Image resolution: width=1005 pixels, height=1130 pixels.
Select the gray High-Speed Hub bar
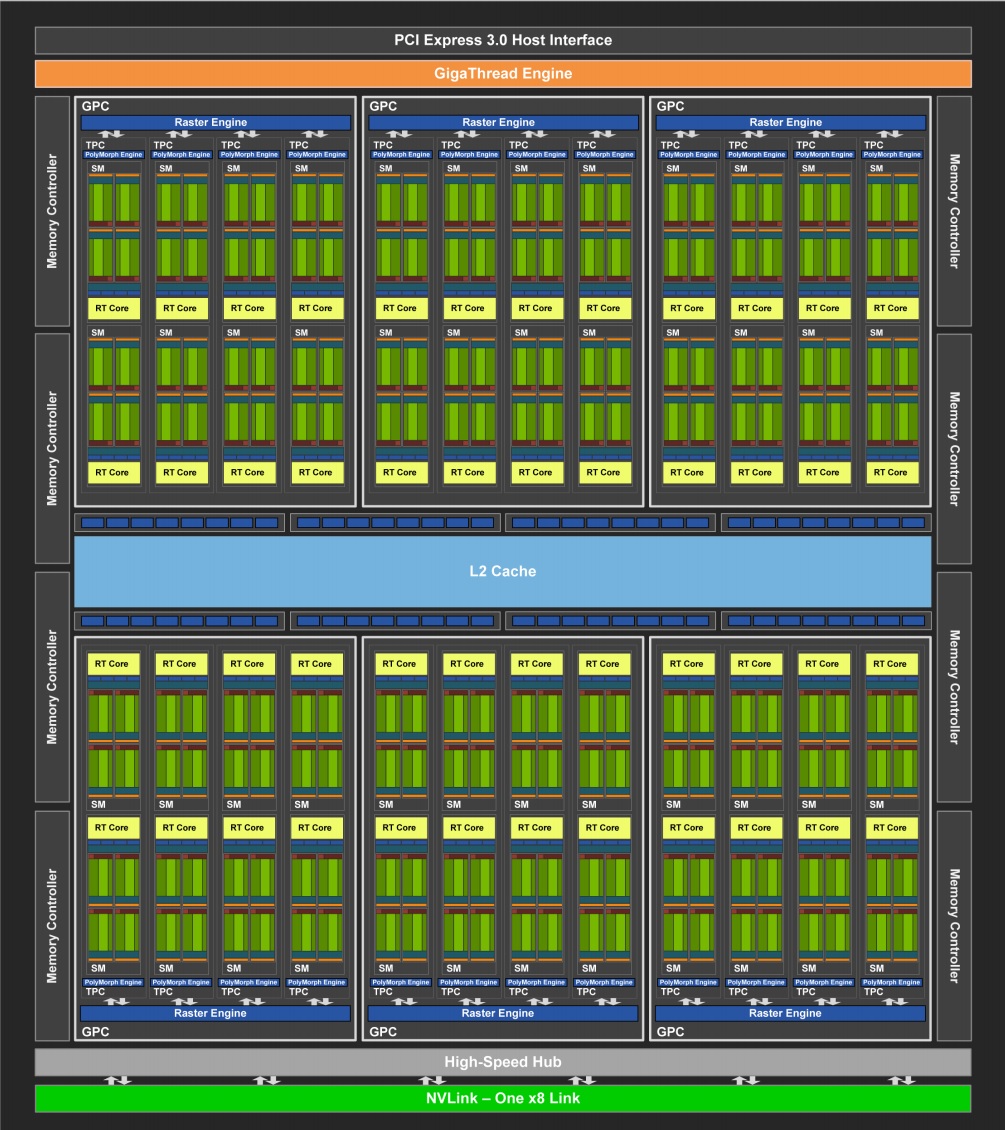[503, 1062]
